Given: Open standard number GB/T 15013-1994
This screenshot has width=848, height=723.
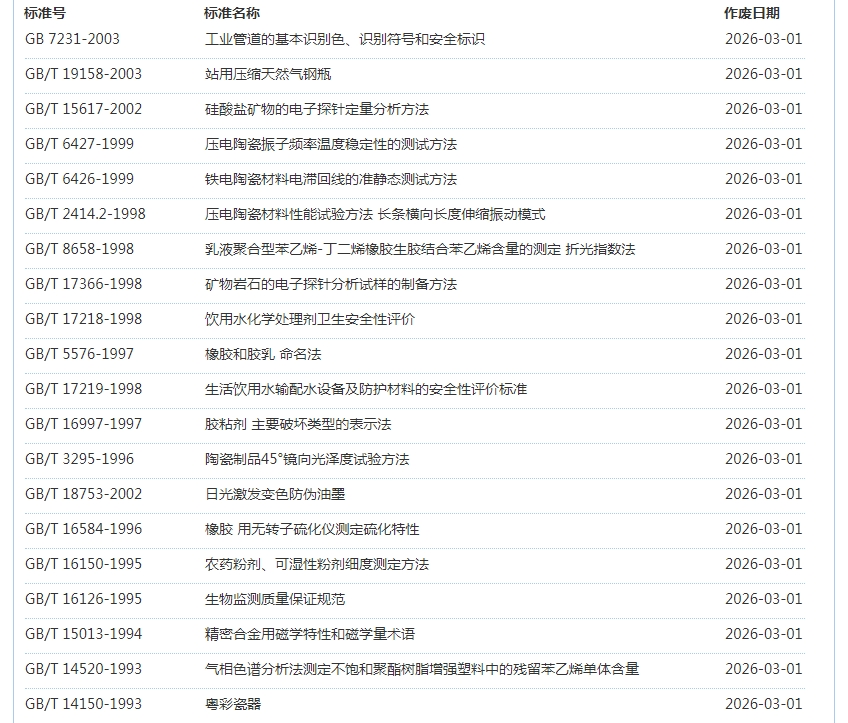Looking at the screenshot, I should click(83, 634).
